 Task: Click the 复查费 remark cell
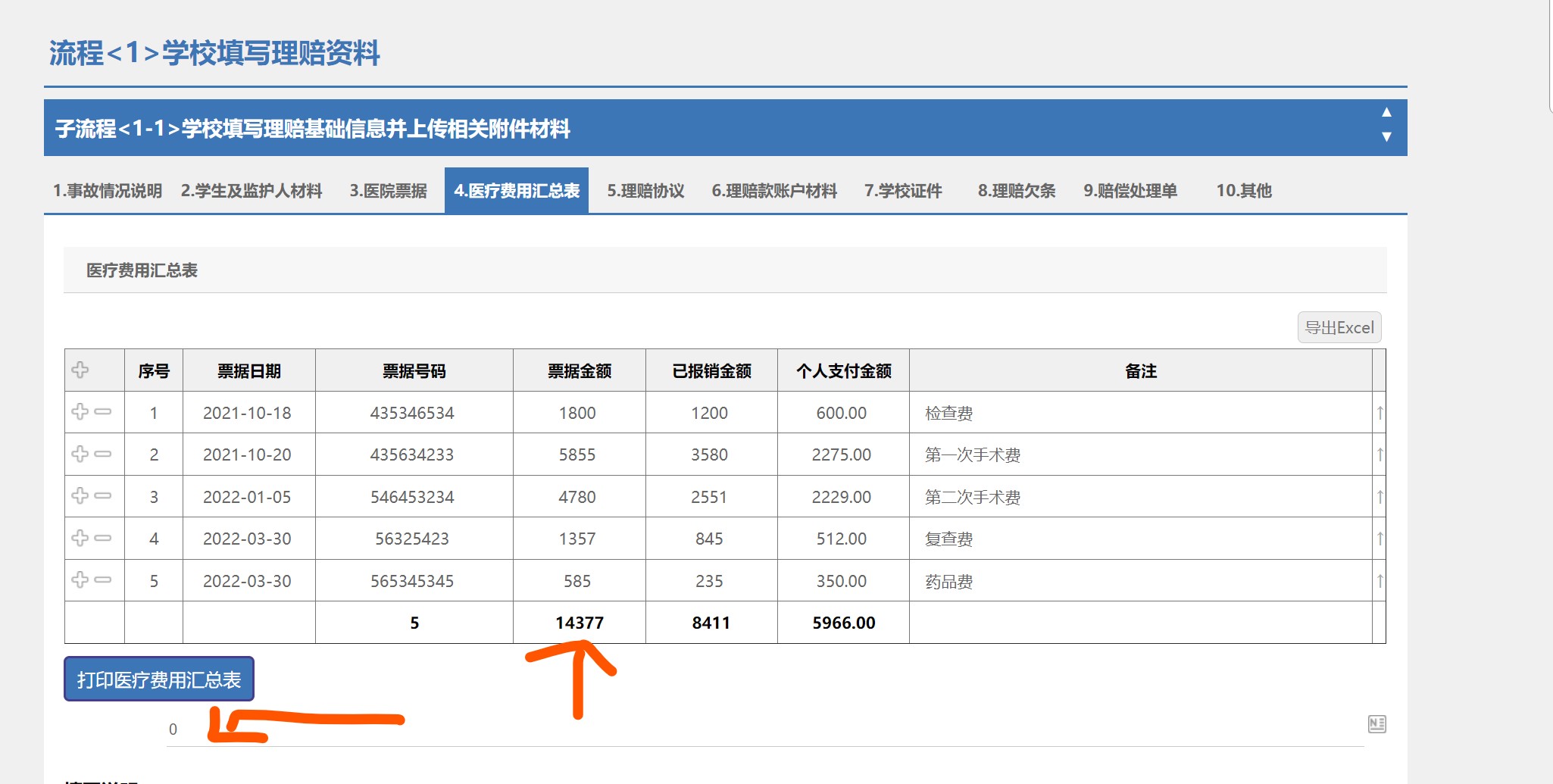(x=1141, y=539)
